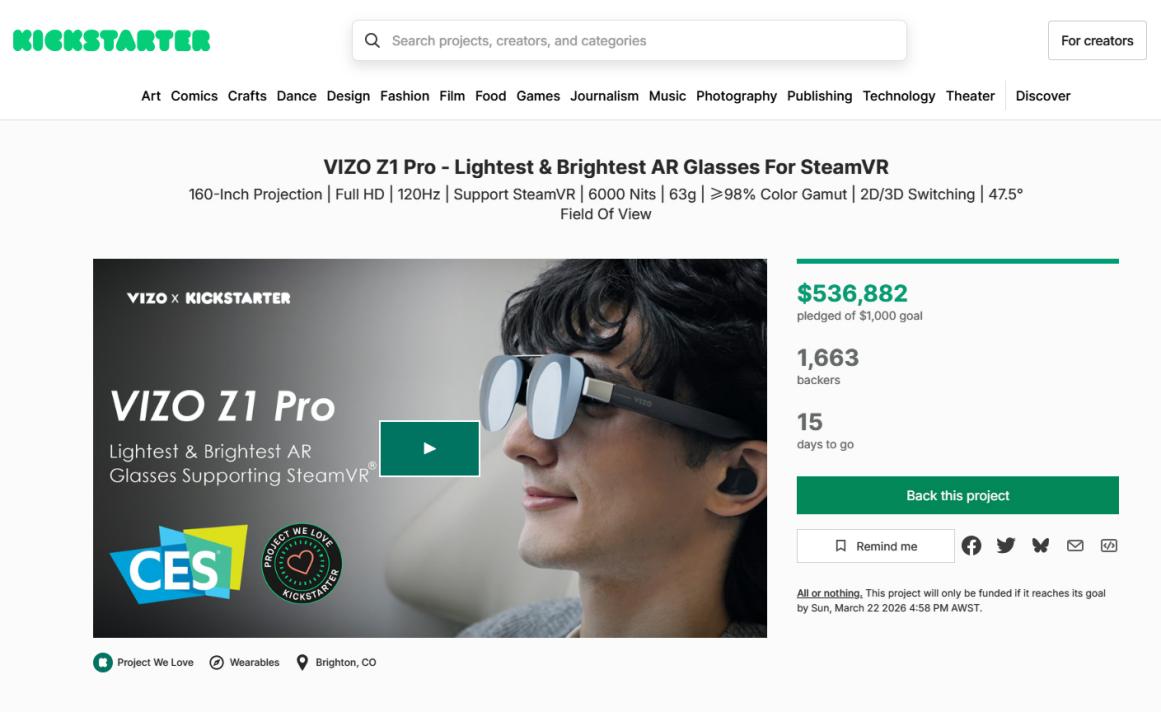The image size is (1161, 712).
Task: Open the Games category
Action: [x=538, y=96]
